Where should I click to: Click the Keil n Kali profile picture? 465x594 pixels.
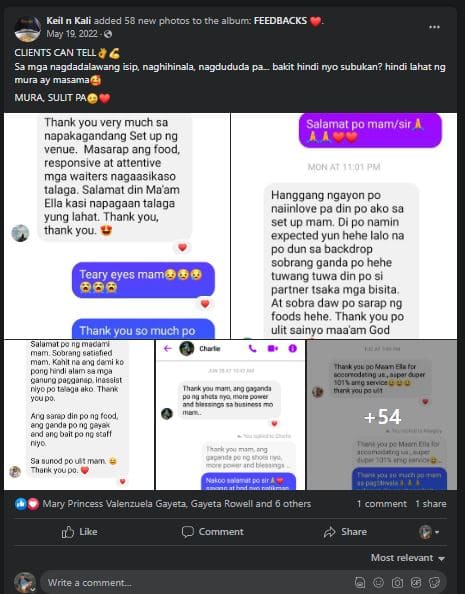(28, 29)
